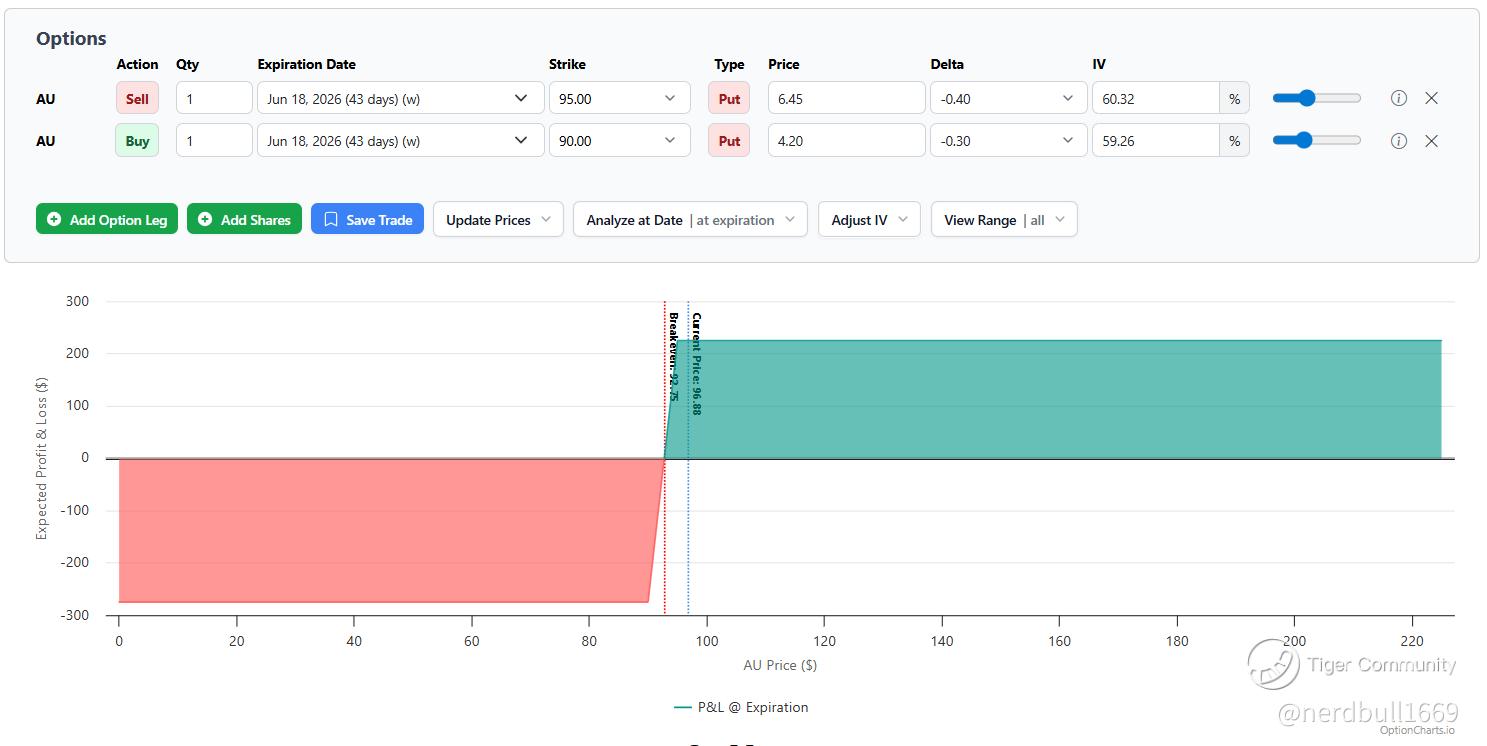
Task: Expand the Adjust IV dropdown
Action: tap(869, 220)
